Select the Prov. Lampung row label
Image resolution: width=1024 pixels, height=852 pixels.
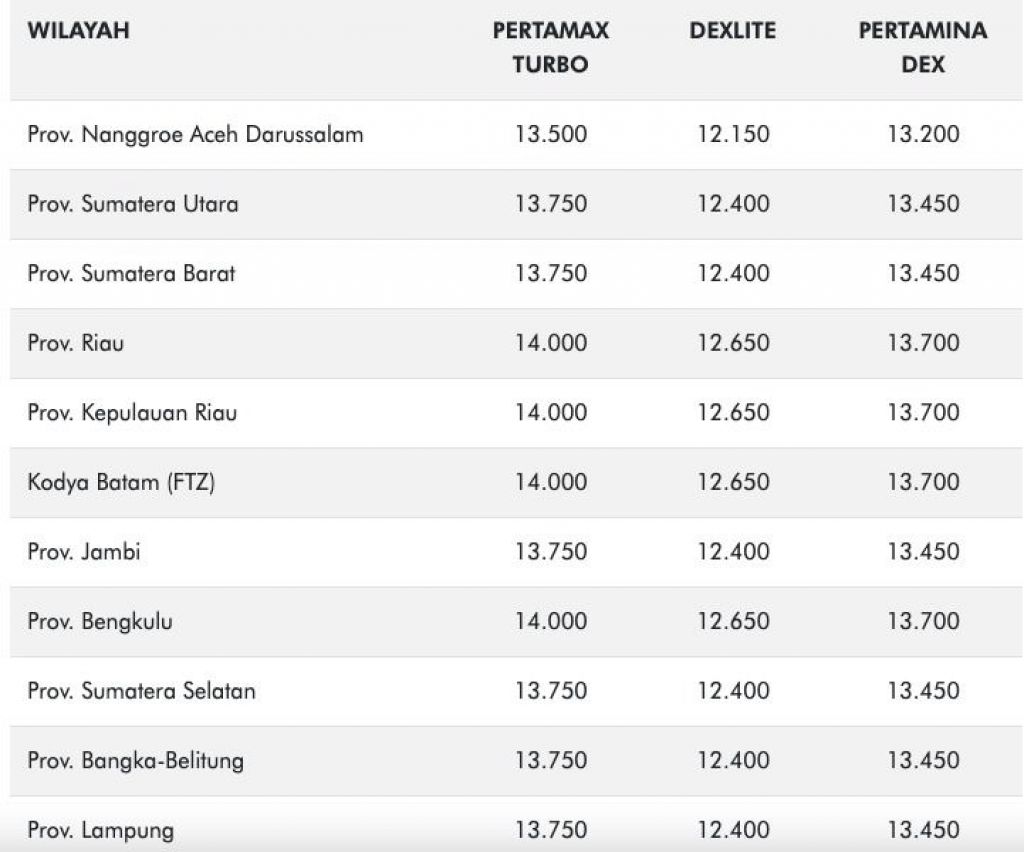100,829
